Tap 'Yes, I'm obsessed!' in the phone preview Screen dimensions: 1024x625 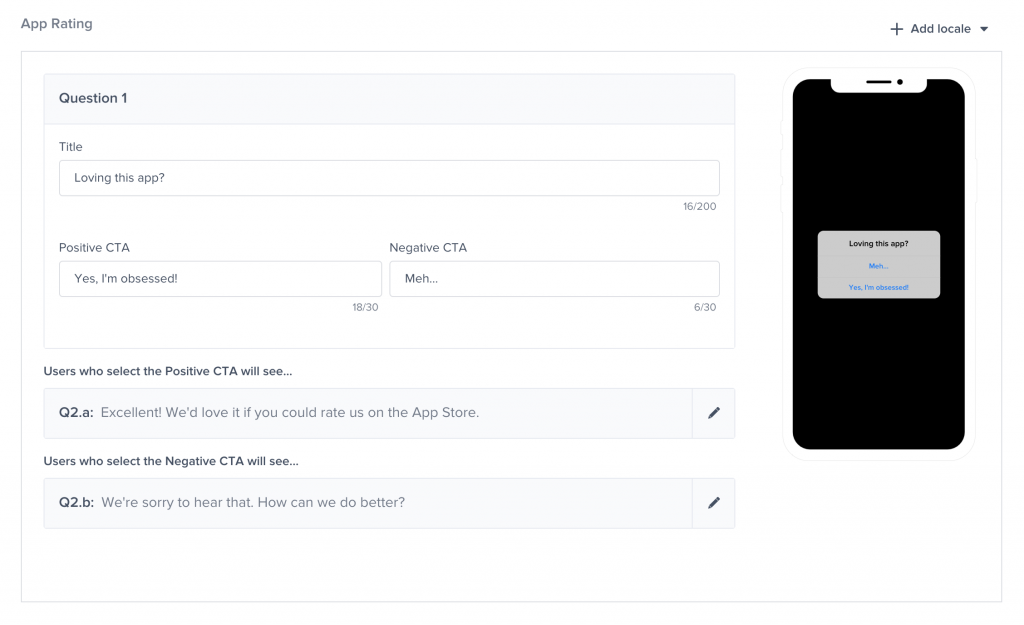click(878, 287)
